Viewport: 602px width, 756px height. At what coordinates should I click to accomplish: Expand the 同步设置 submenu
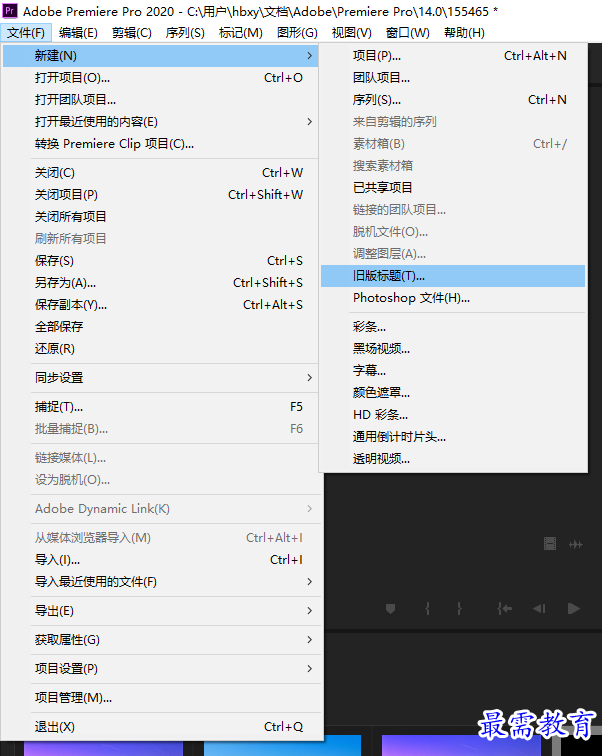click(161, 378)
